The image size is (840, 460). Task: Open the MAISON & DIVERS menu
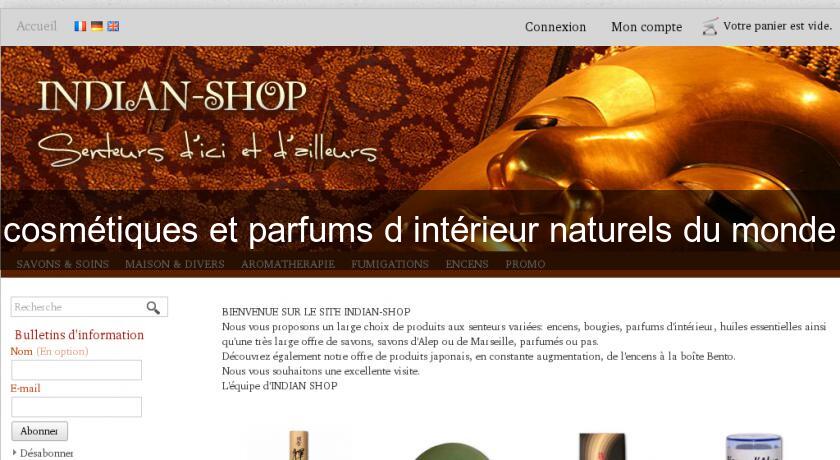pos(175,264)
